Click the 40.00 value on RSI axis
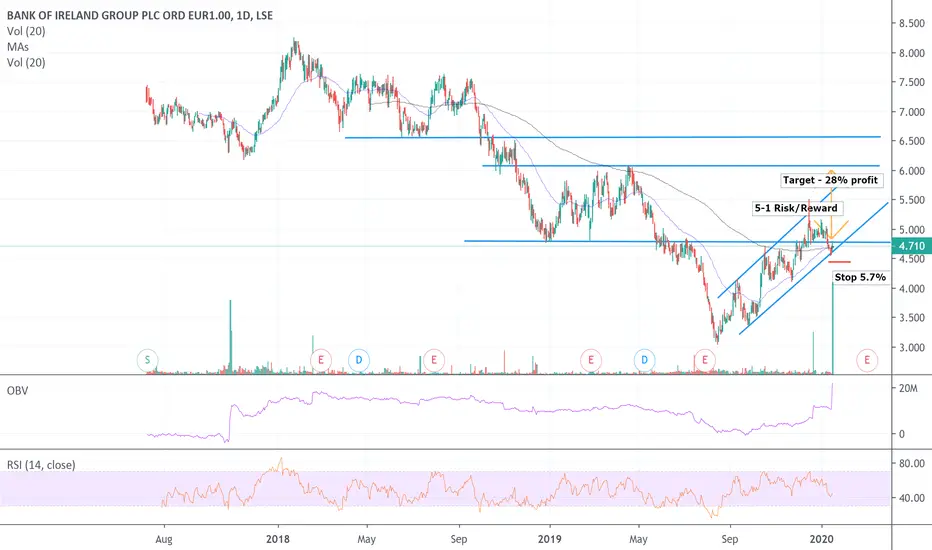 [x=912, y=498]
